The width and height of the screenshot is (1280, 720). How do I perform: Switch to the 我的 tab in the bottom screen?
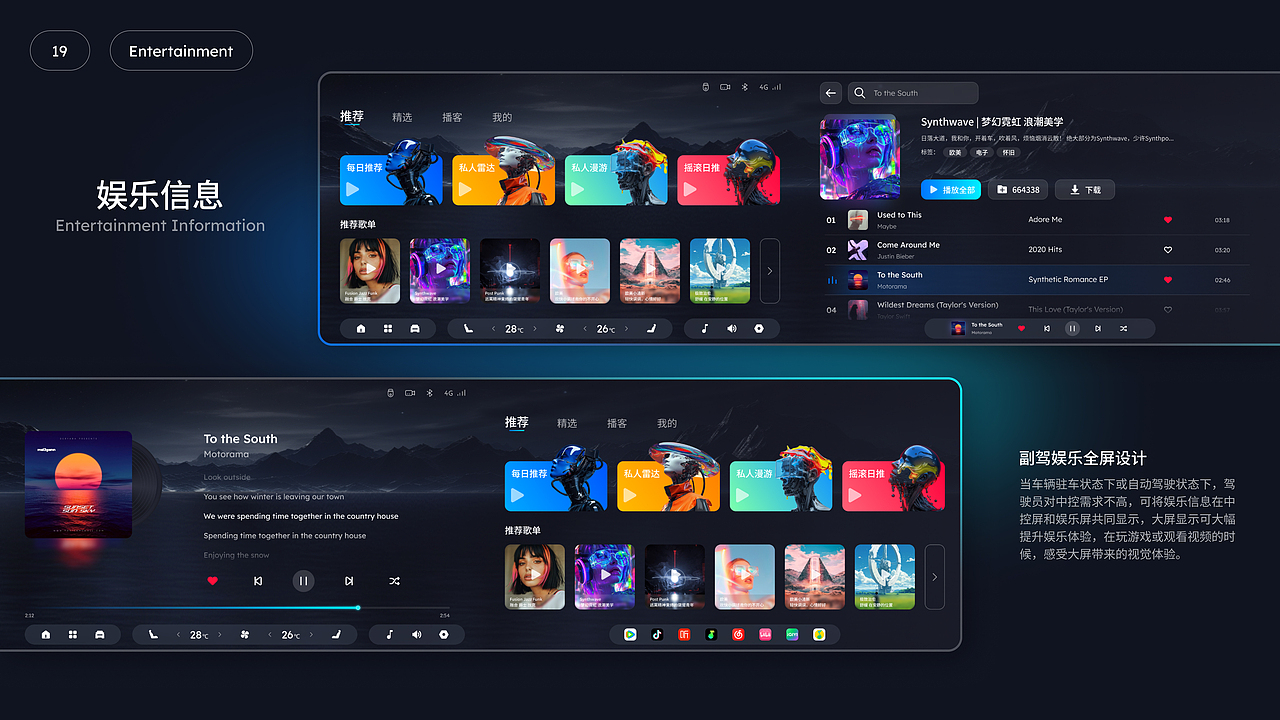[x=667, y=423]
